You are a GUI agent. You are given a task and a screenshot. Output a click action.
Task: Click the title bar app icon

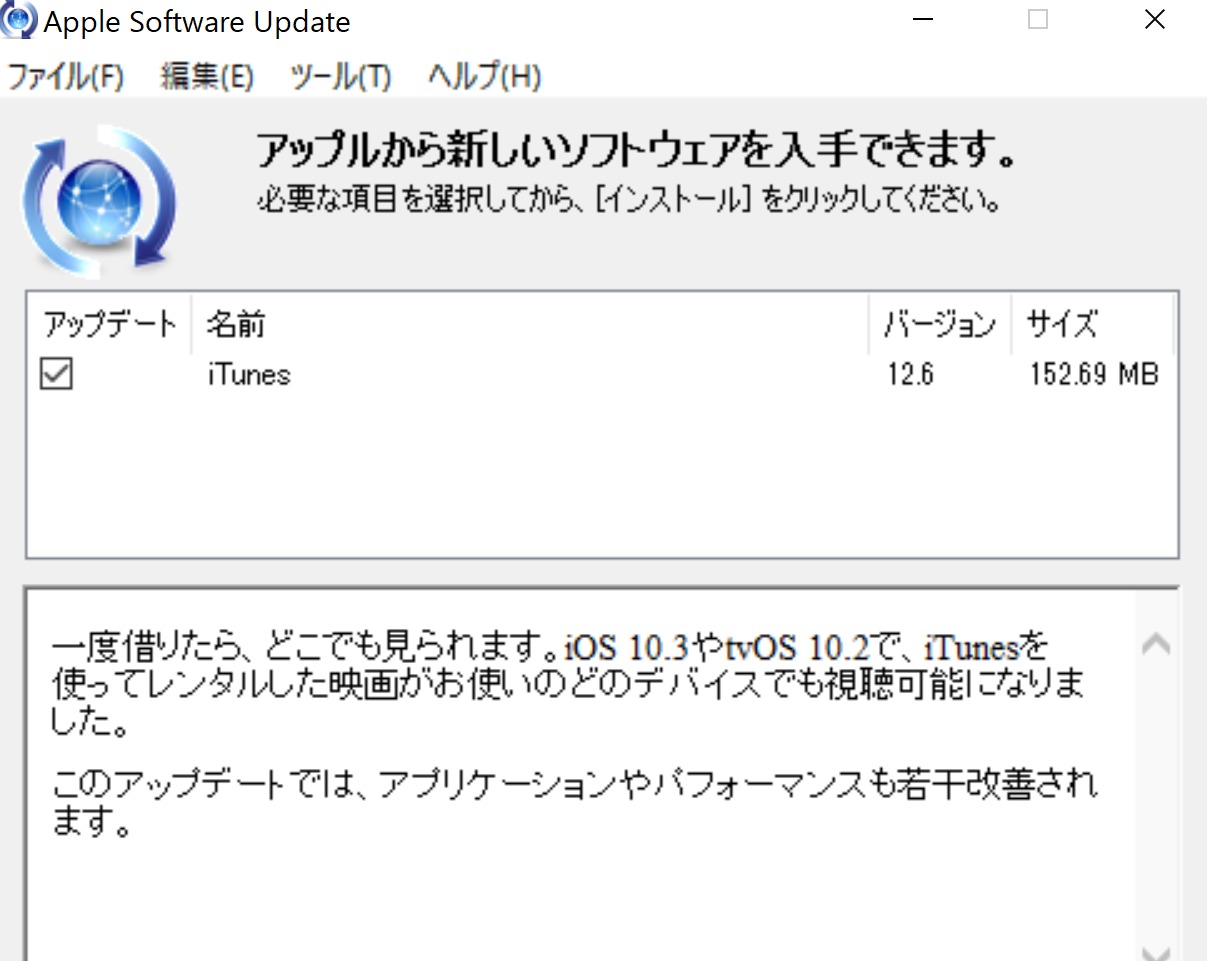coord(19,20)
